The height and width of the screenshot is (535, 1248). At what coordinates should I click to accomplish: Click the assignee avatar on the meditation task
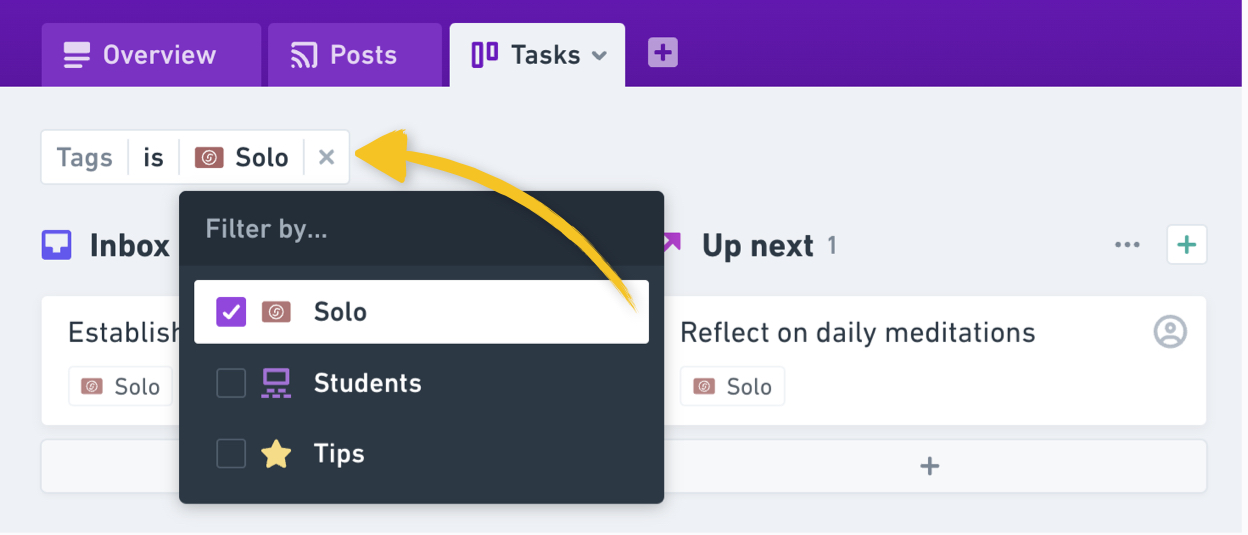click(x=1170, y=332)
